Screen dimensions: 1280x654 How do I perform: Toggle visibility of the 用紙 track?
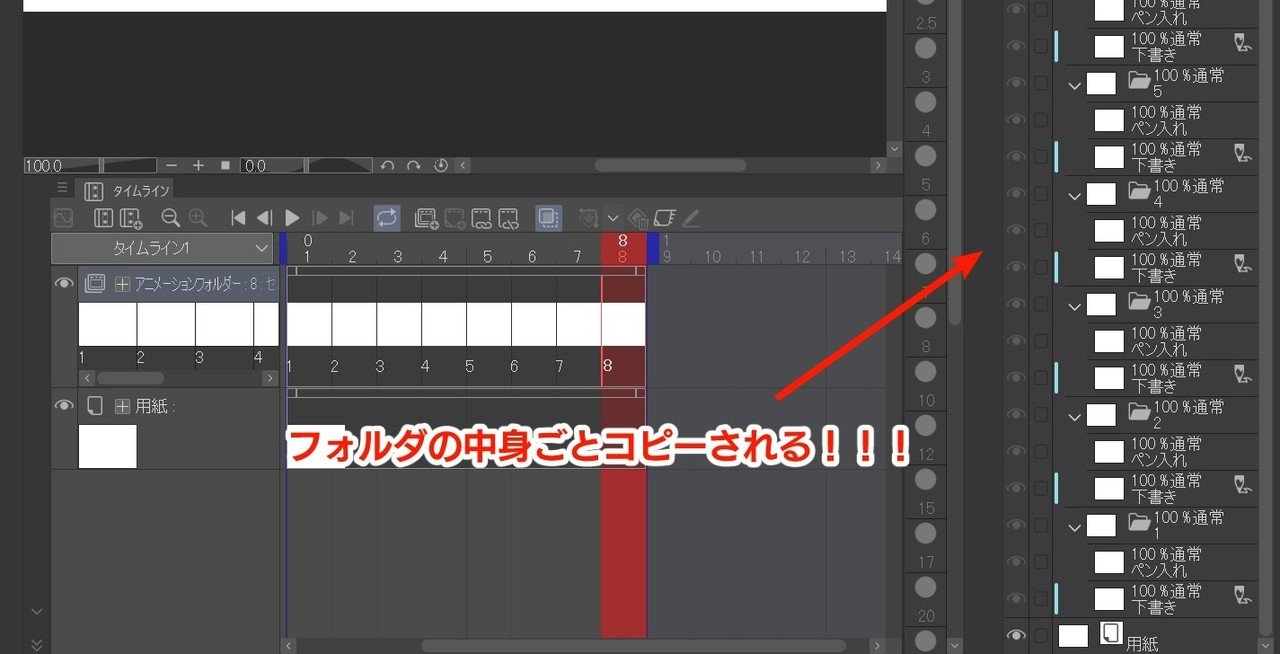pyautogui.click(x=64, y=405)
